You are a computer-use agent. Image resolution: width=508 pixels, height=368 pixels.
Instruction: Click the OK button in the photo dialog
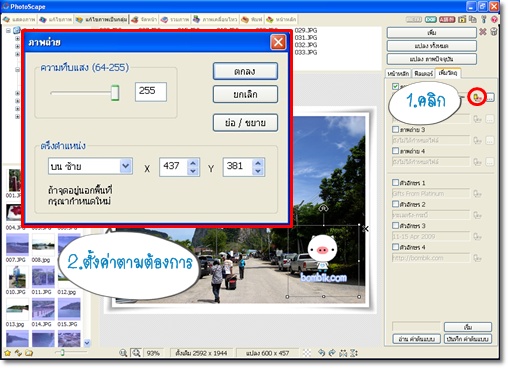coord(245,71)
